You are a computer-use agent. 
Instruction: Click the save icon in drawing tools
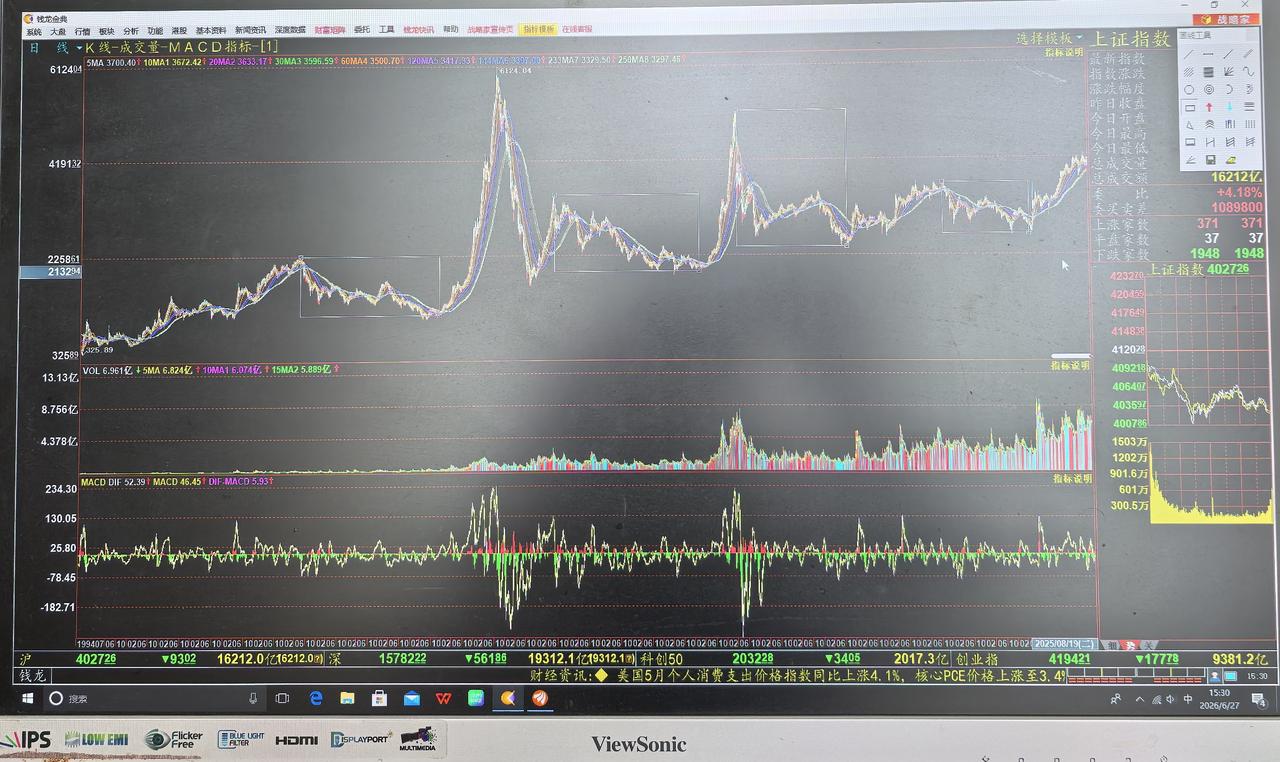(1210, 159)
